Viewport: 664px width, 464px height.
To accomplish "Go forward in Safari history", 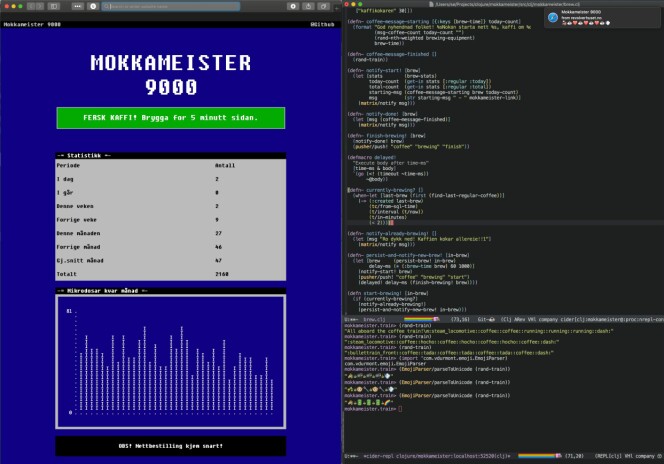I will (40, 6).
